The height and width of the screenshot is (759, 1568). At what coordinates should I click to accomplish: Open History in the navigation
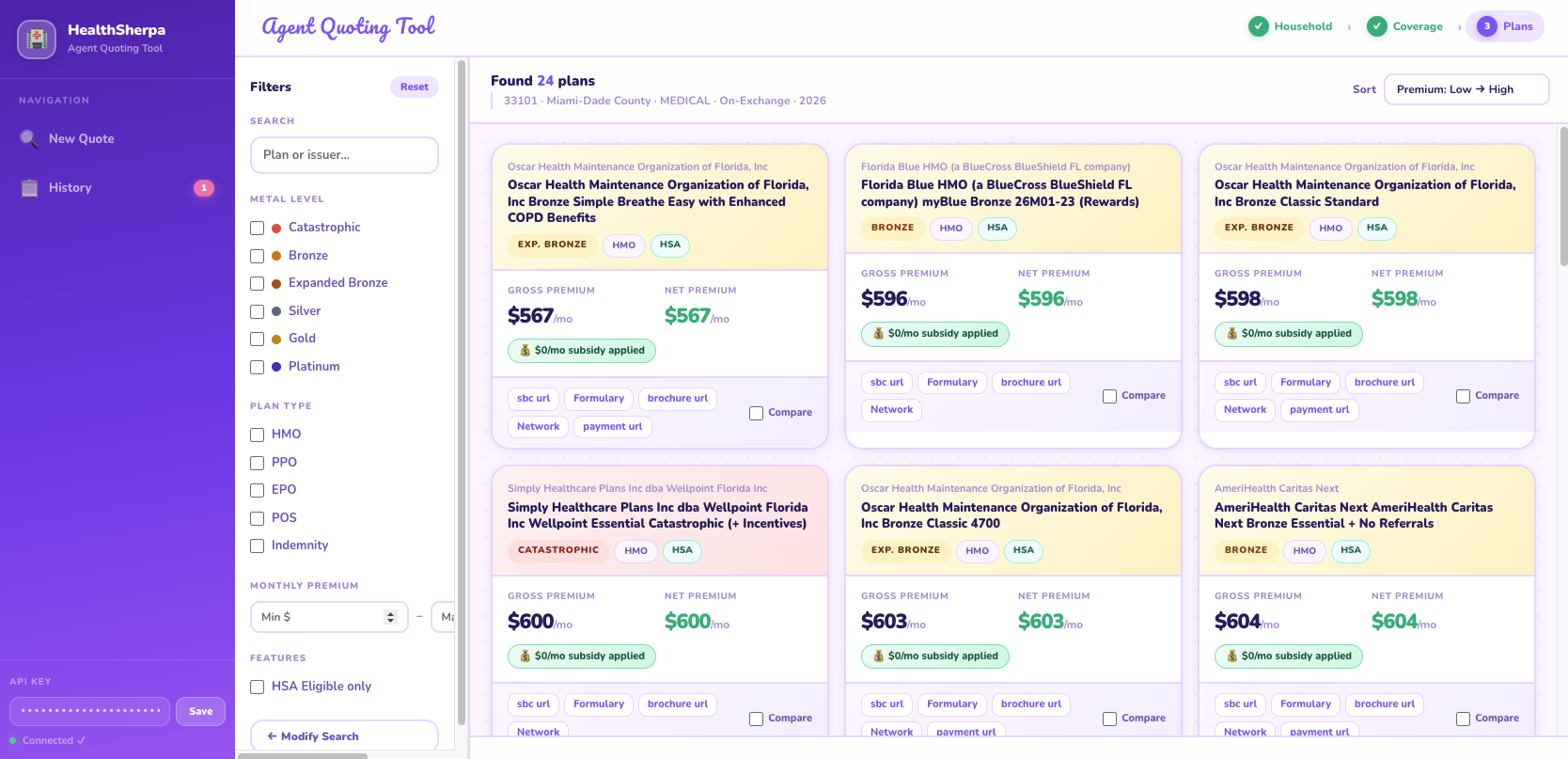[x=118, y=188]
